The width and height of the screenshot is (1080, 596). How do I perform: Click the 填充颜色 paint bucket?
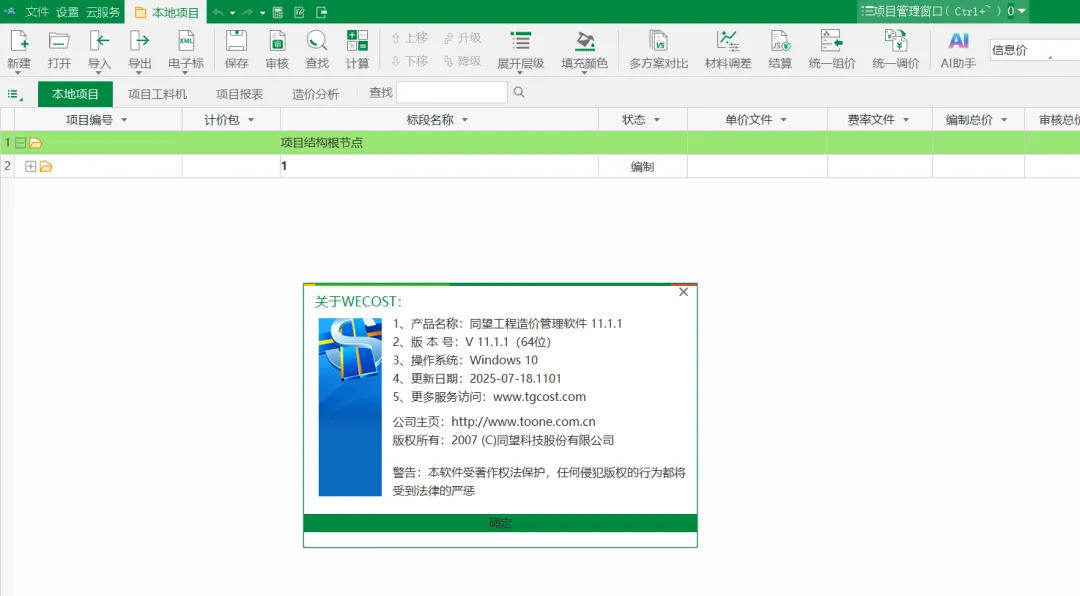click(x=585, y=41)
